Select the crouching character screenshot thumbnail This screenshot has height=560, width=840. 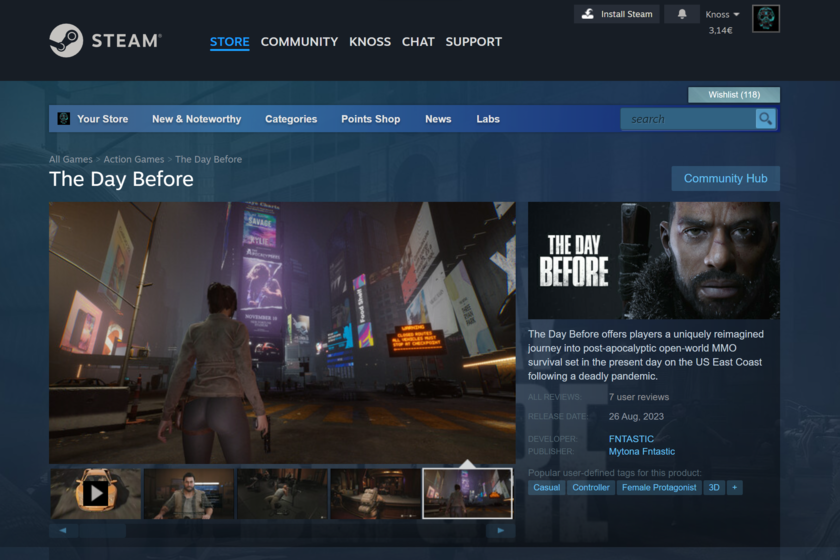click(x=282, y=493)
